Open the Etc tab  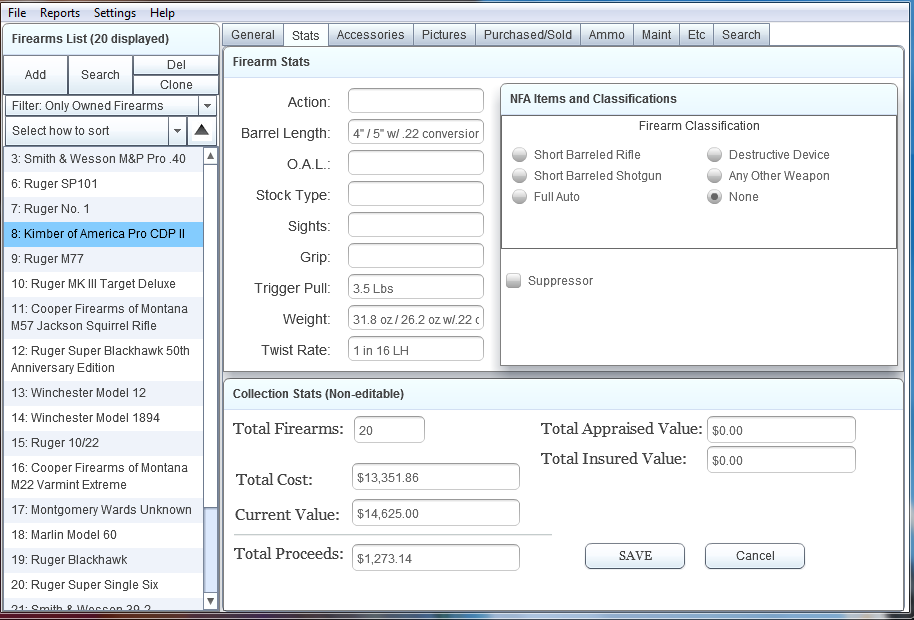click(x=697, y=34)
